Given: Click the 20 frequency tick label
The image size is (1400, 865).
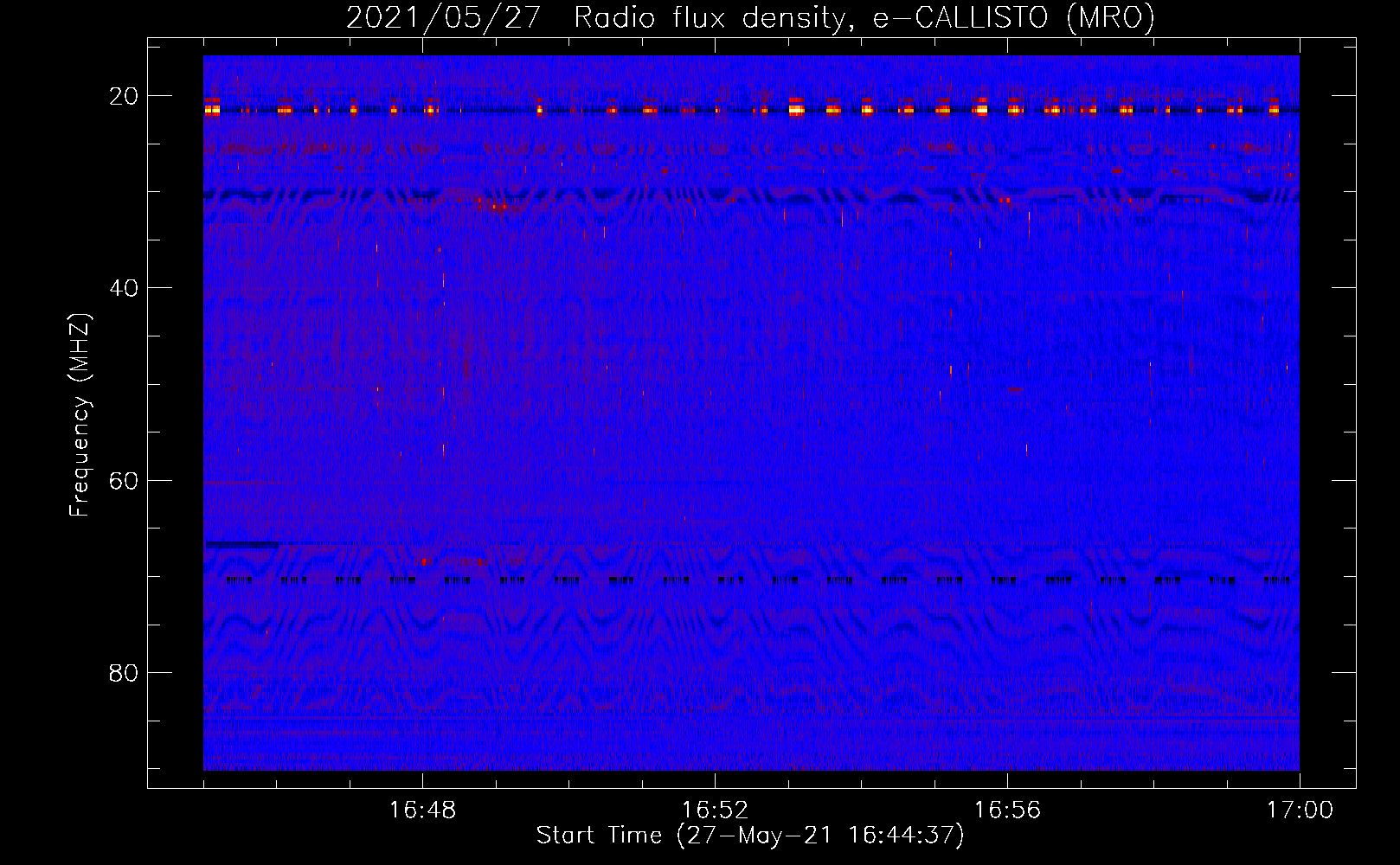Looking at the screenshot, I should [124, 96].
